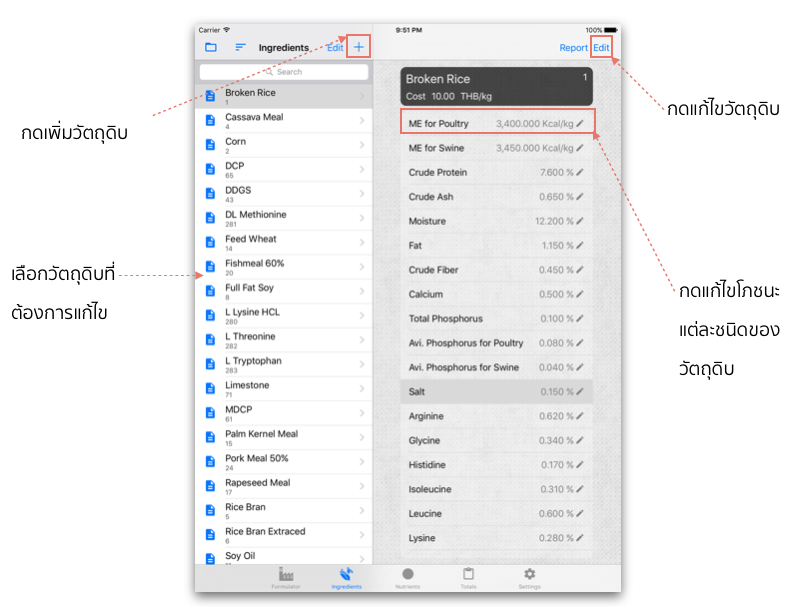This screenshot has width=794, height=612.
Task: Edit Lysine value pencil
Action: 580,537
